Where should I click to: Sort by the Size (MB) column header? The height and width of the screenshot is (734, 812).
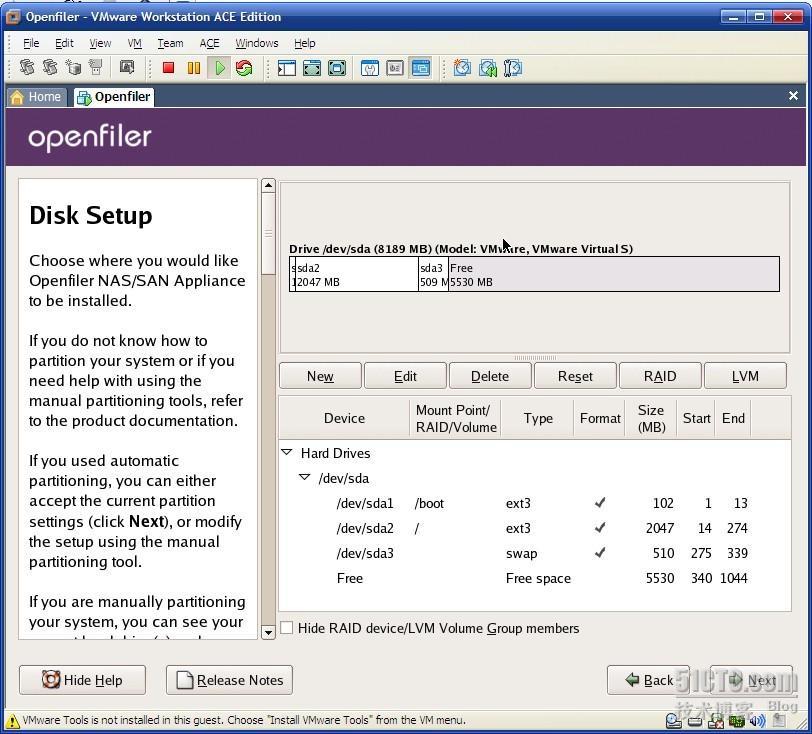coord(651,418)
